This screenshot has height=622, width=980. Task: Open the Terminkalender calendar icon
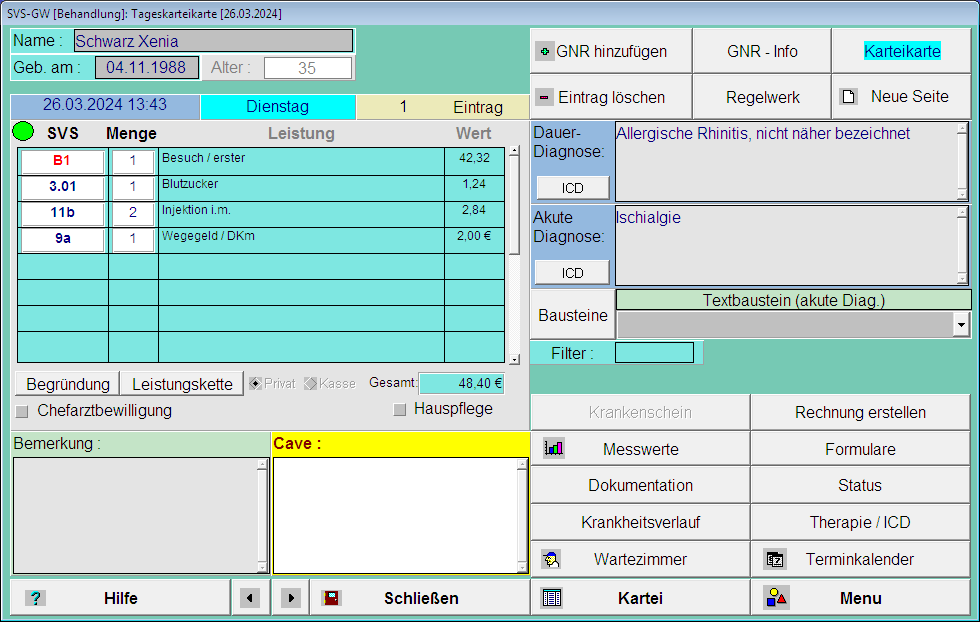(774, 559)
